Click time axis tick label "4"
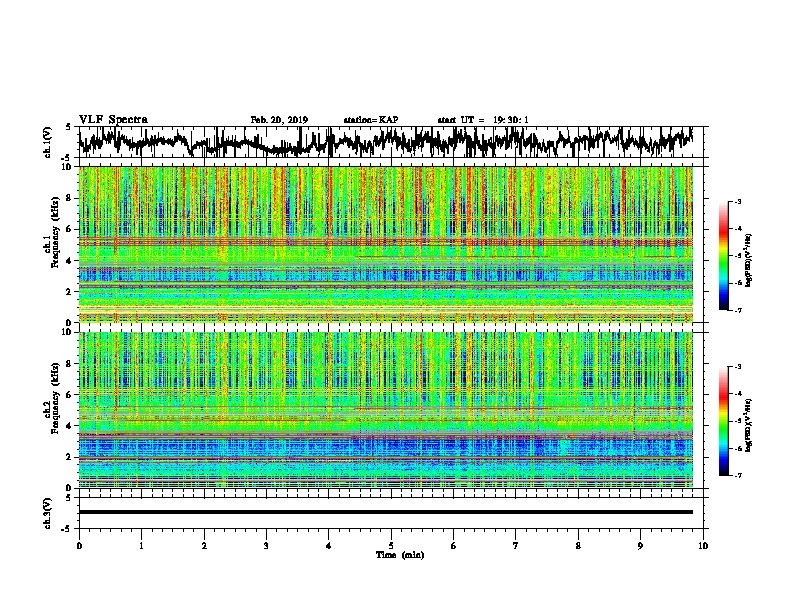 pos(329,546)
